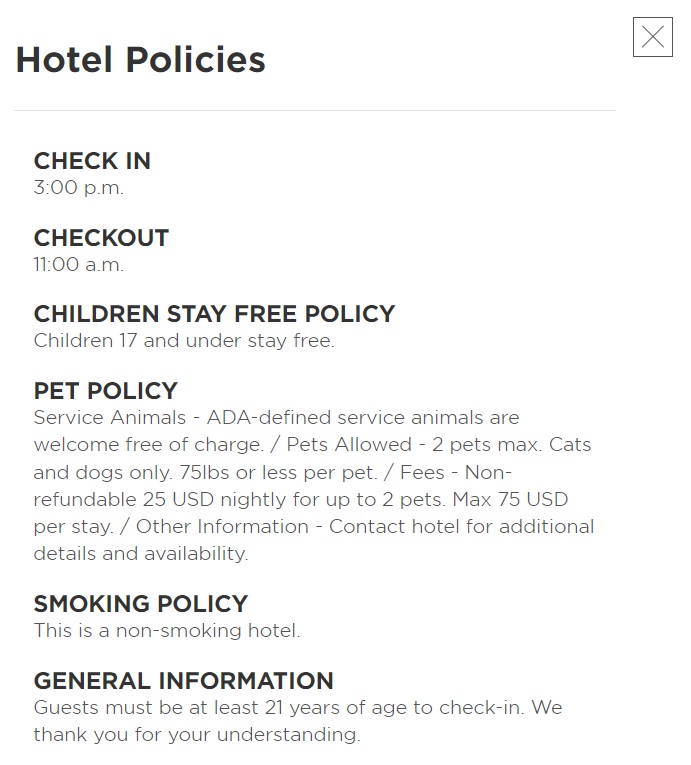The image size is (691, 765).
Task: Click the 3:00 p.m. check-in time
Action: pyautogui.click(x=79, y=187)
